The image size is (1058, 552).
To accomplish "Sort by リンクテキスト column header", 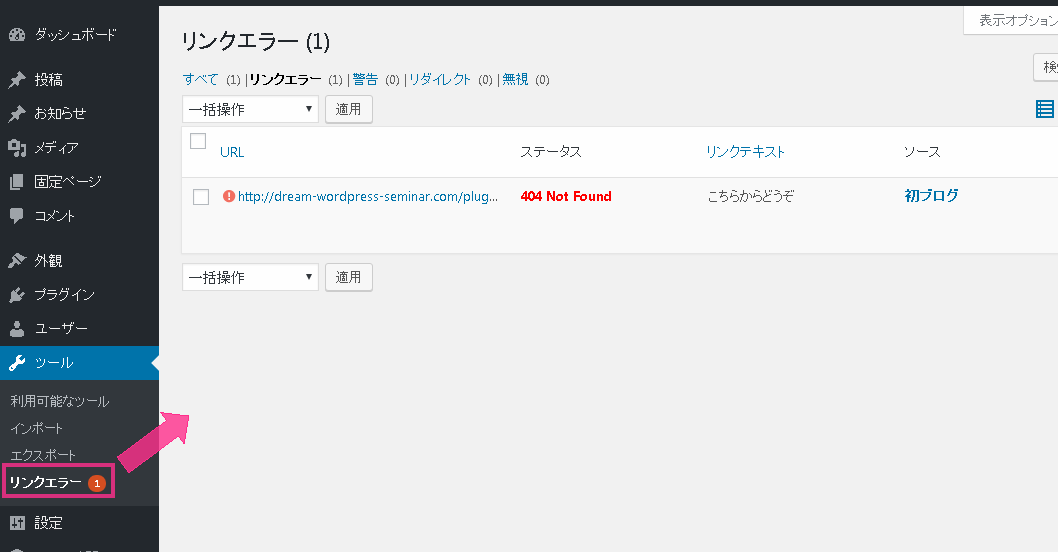I will (746, 152).
